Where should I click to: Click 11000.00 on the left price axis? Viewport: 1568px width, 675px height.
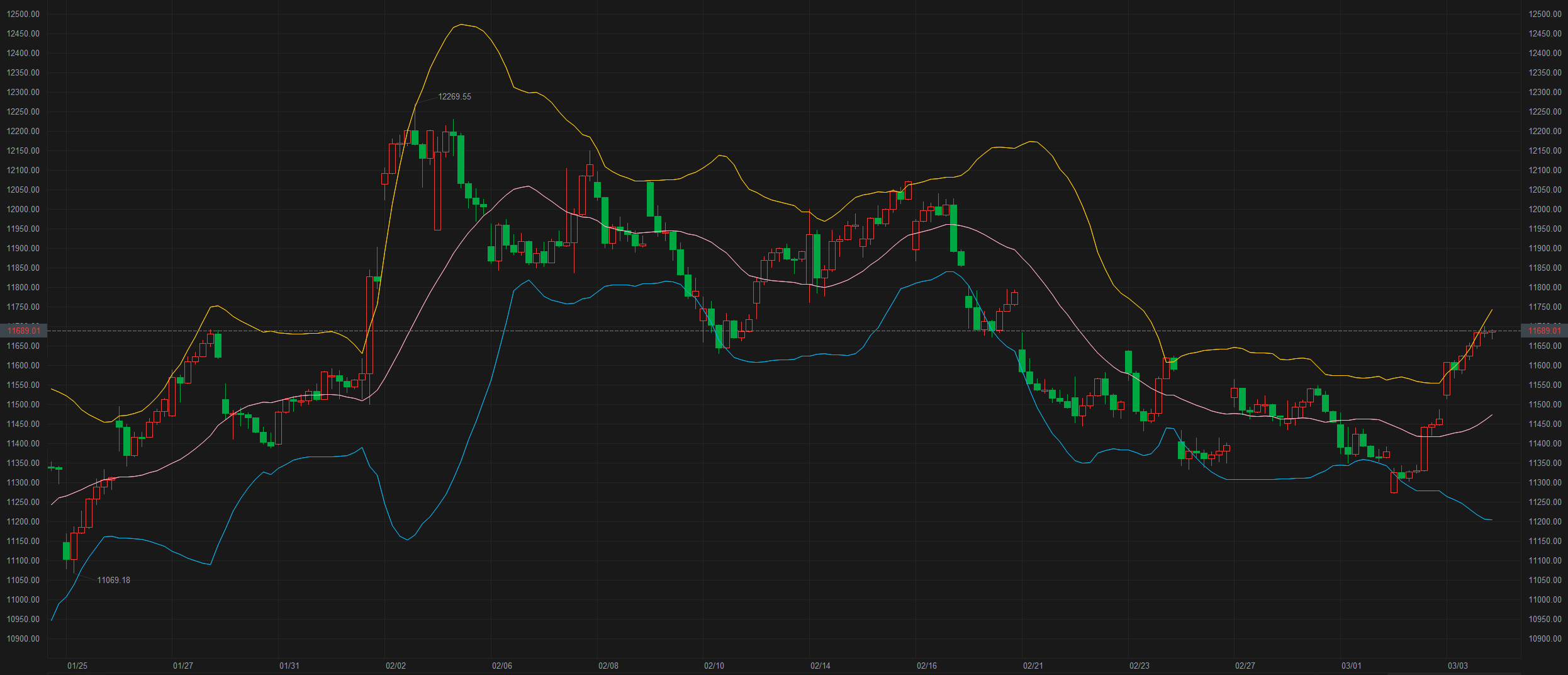(x=23, y=599)
